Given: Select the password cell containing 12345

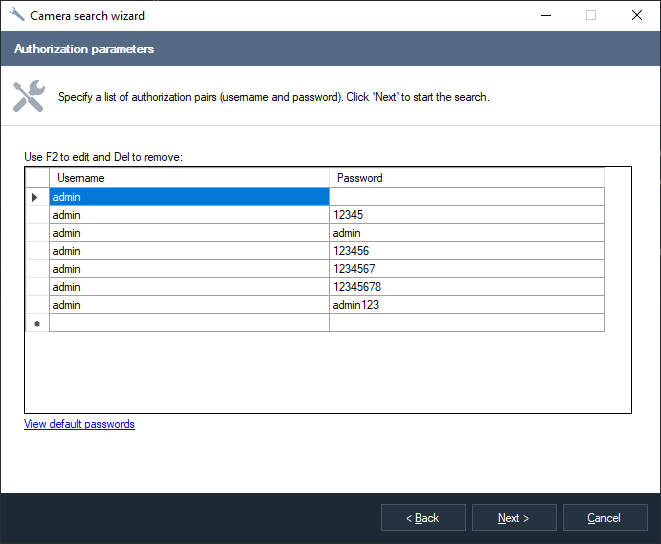Looking at the screenshot, I should click(466, 215).
